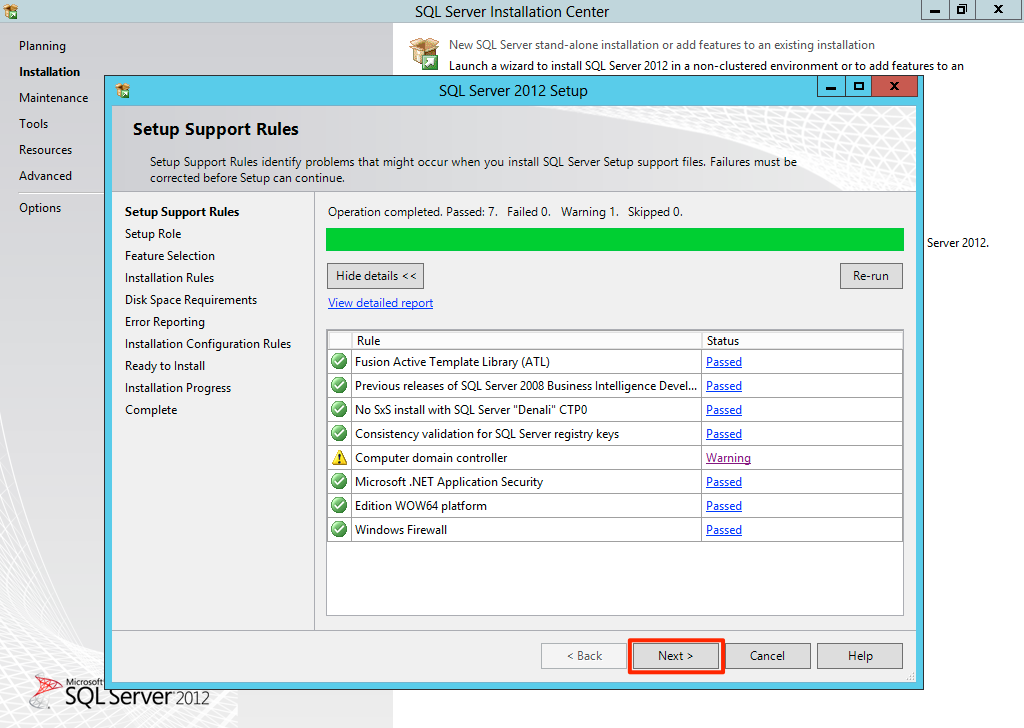Viewport: 1024px width, 728px height.
Task: Click the SQL Server 2012 Setup title bar icon
Action: click(123, 90)
